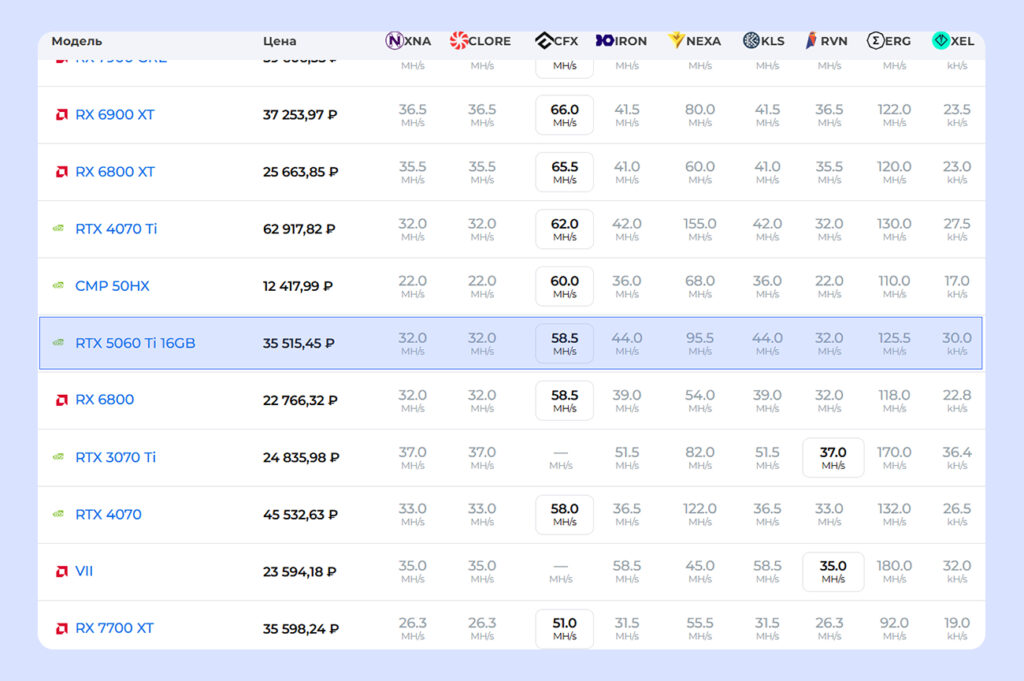The height and width of the screenshot is (681, 1024).
Task: Click the Nvidia logo beside RTX 4070 Ti
Action: tap(59, 229)
